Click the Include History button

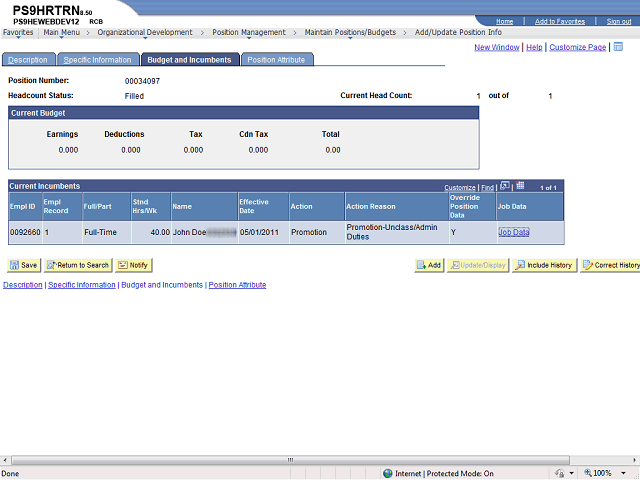[544, 265]
